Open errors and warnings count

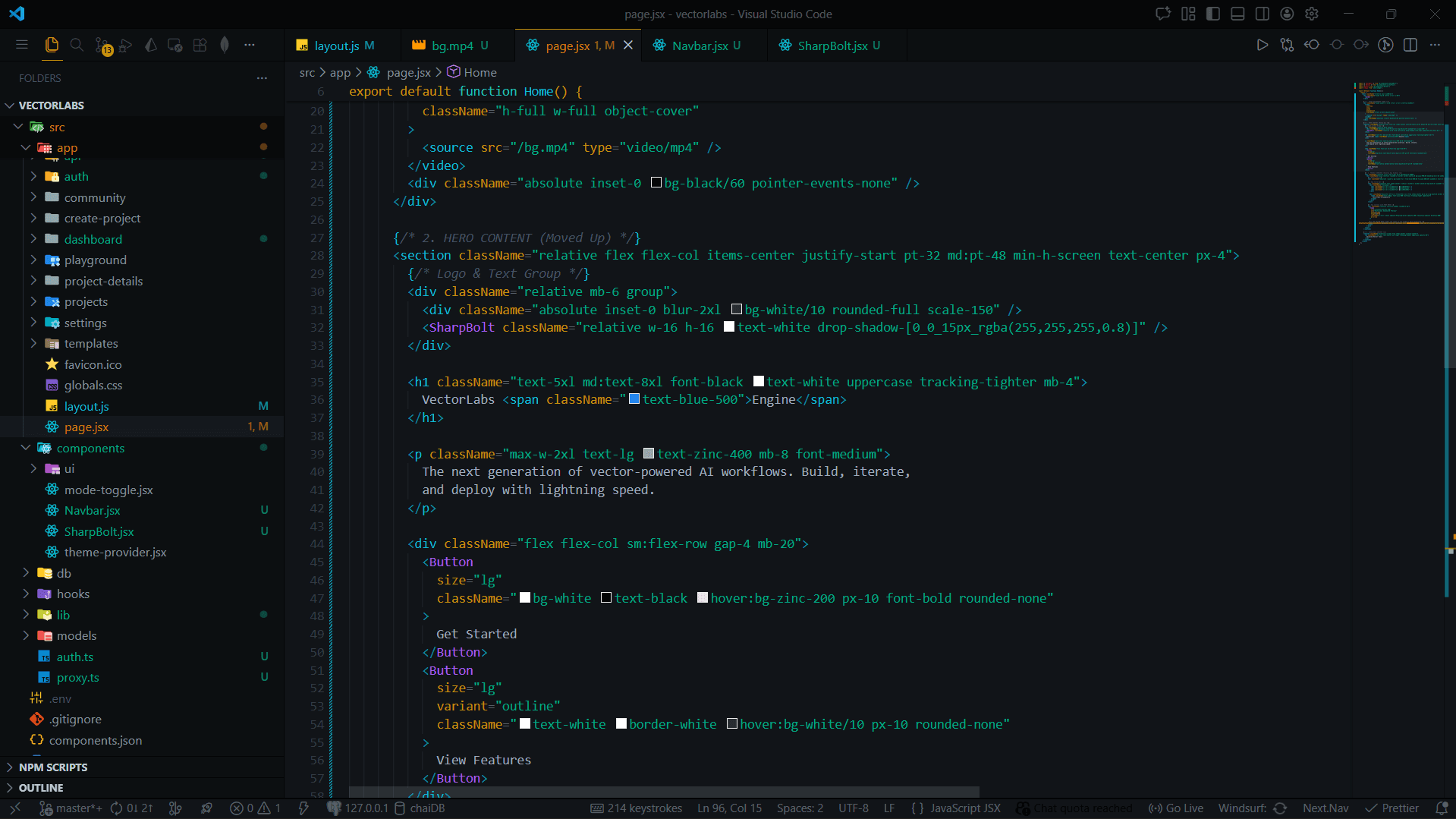coord(256,808)
